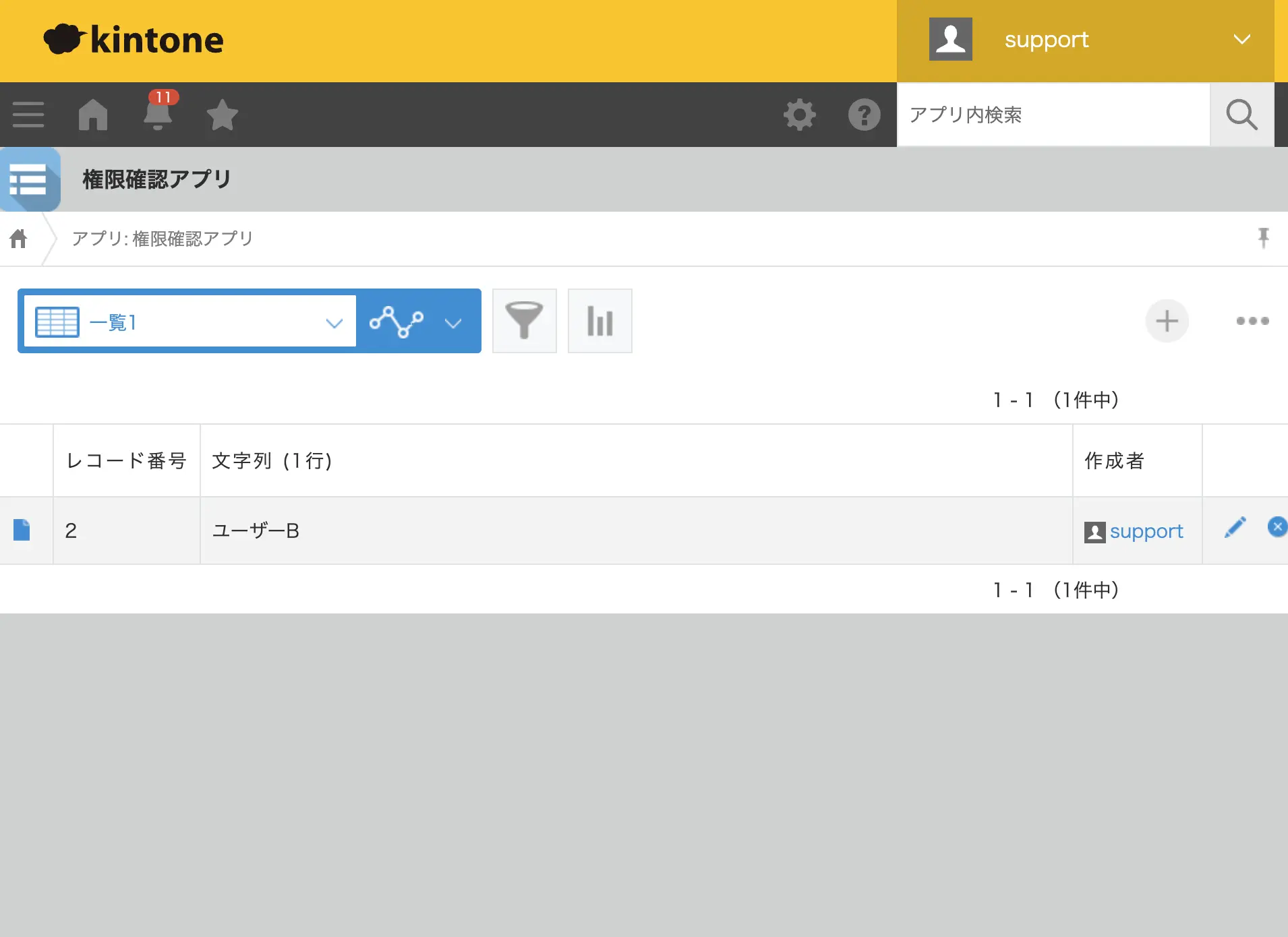Image resolution: width=1288 pixels, height=937 pixels.
Task: Edit record 2 with pencil icon
Action: [1235, 527]
